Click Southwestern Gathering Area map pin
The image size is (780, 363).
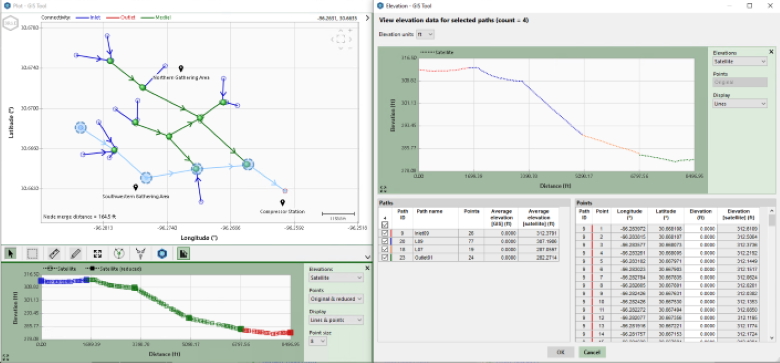coord(135,187)
